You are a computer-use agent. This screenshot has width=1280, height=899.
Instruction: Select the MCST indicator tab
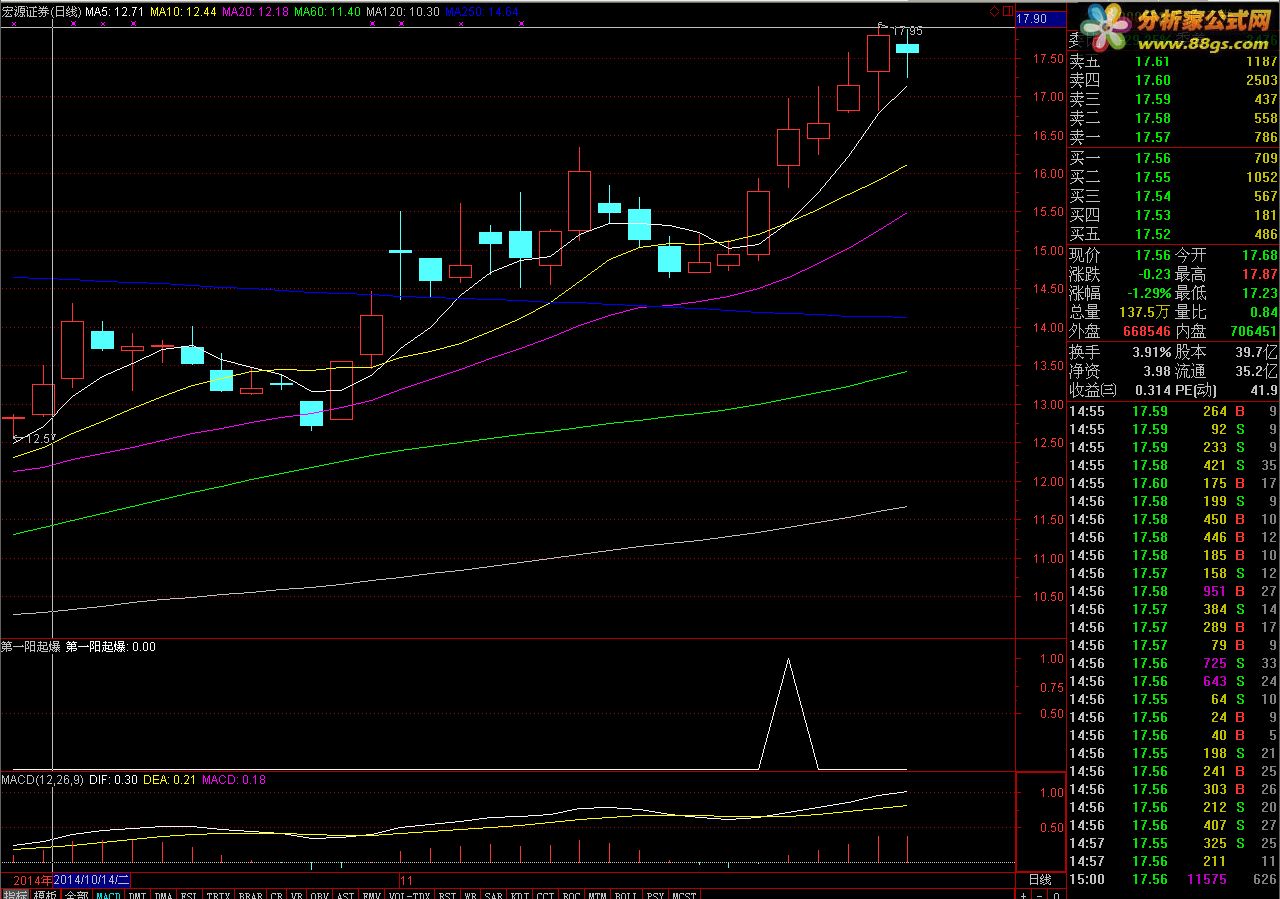coord(684,894)
